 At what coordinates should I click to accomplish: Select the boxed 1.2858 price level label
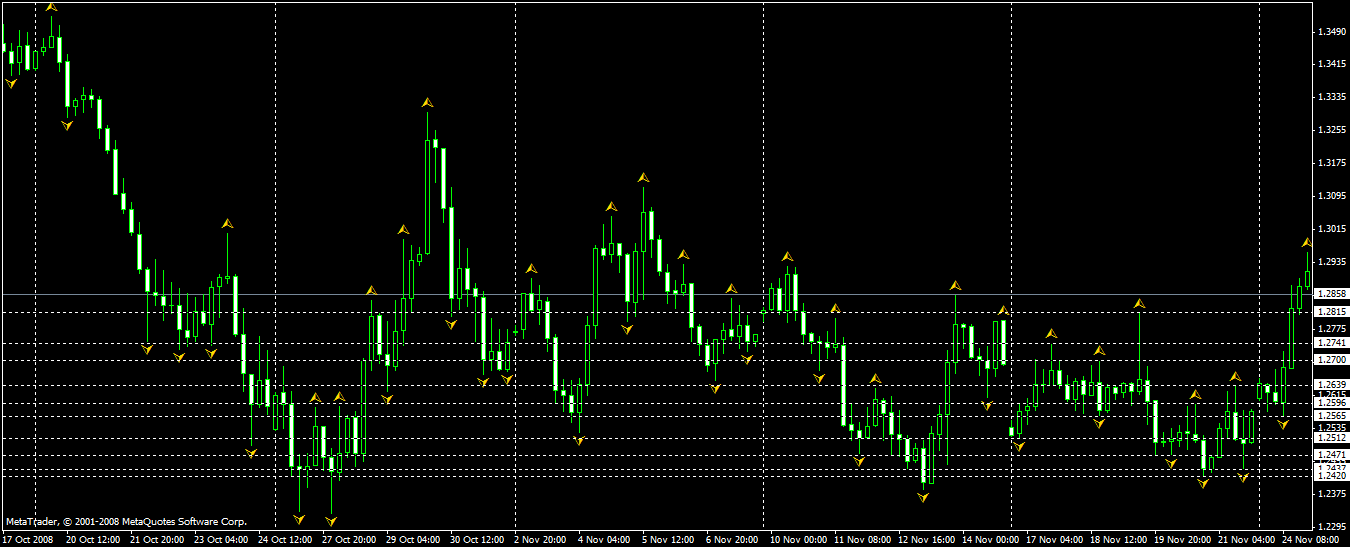pos(1331,294)
